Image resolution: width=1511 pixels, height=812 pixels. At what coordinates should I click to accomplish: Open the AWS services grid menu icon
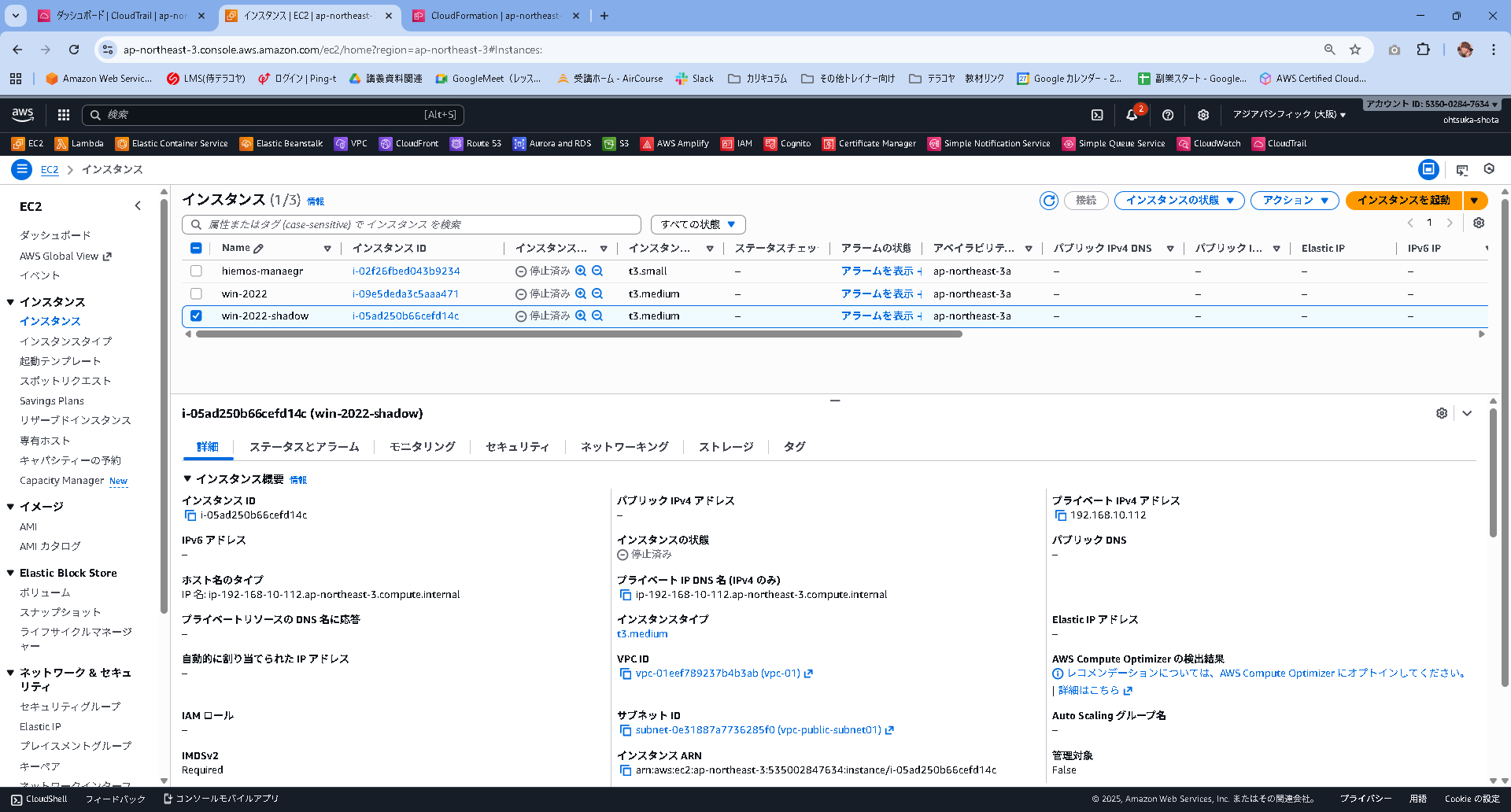[x=64, y=115]
